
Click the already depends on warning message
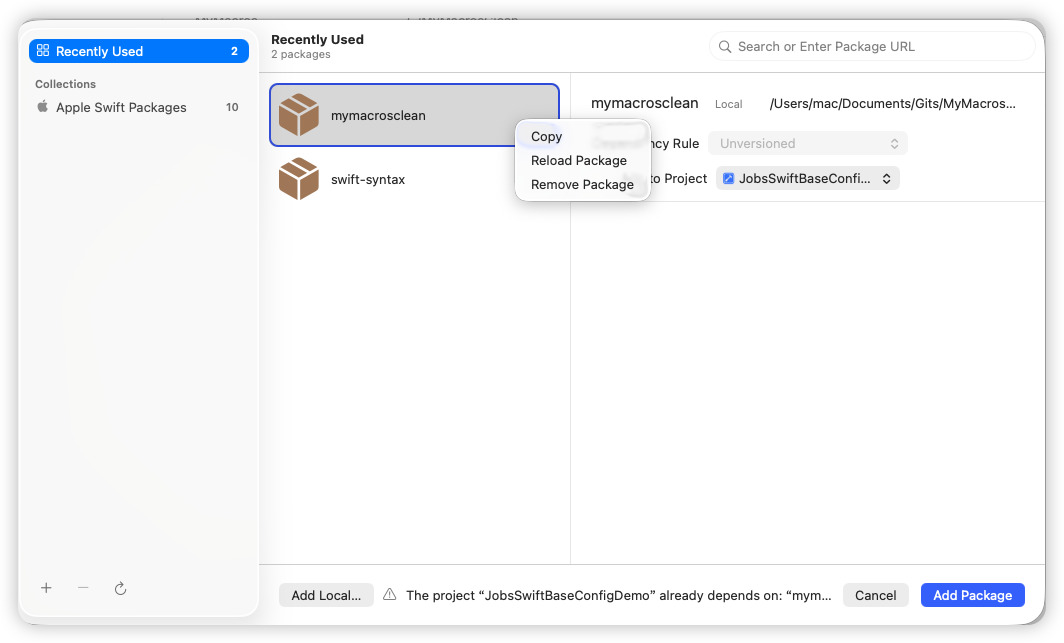tap(618, 595)
